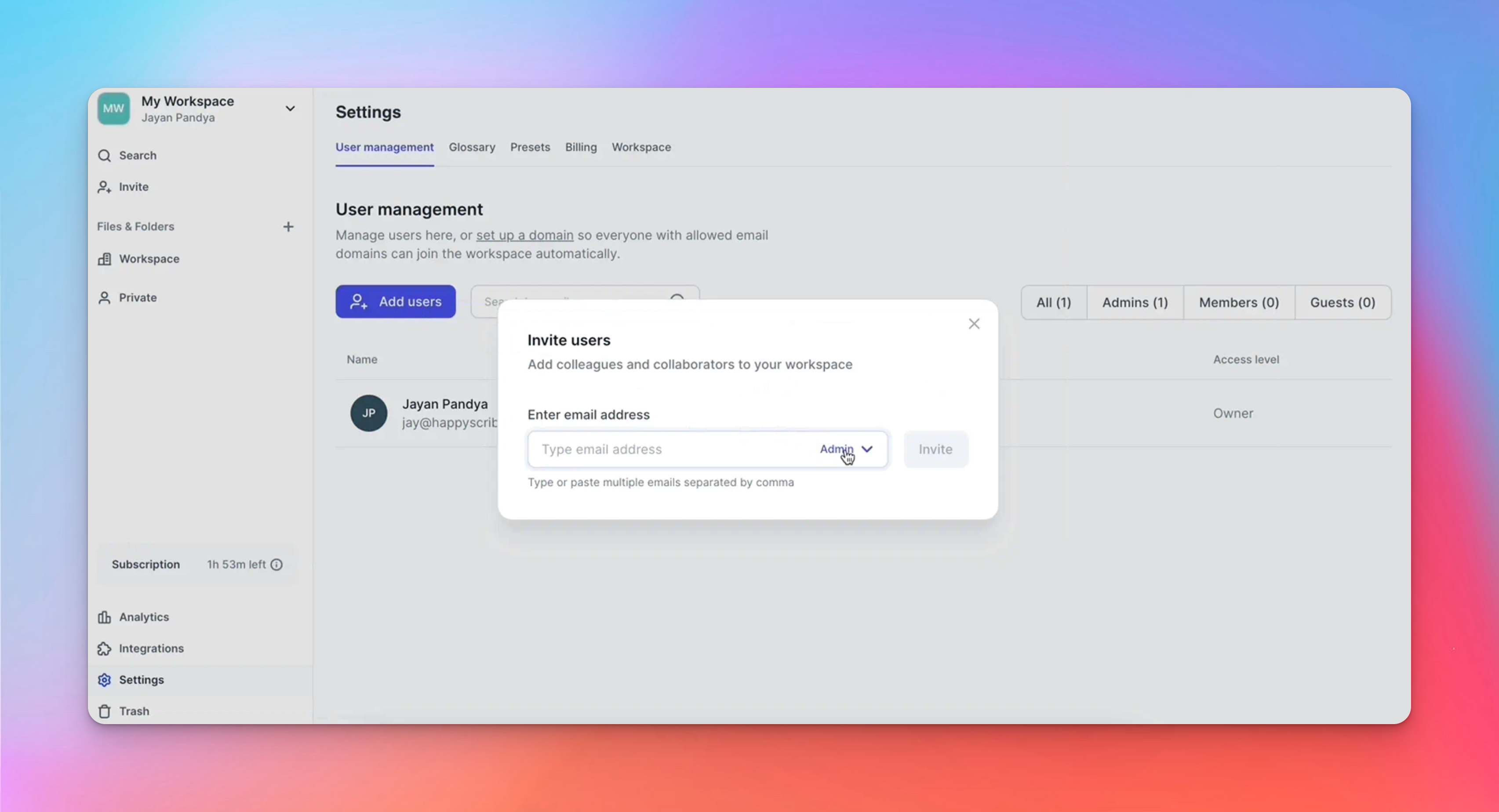Open Analytics chart icon

(x=104, y=617)
